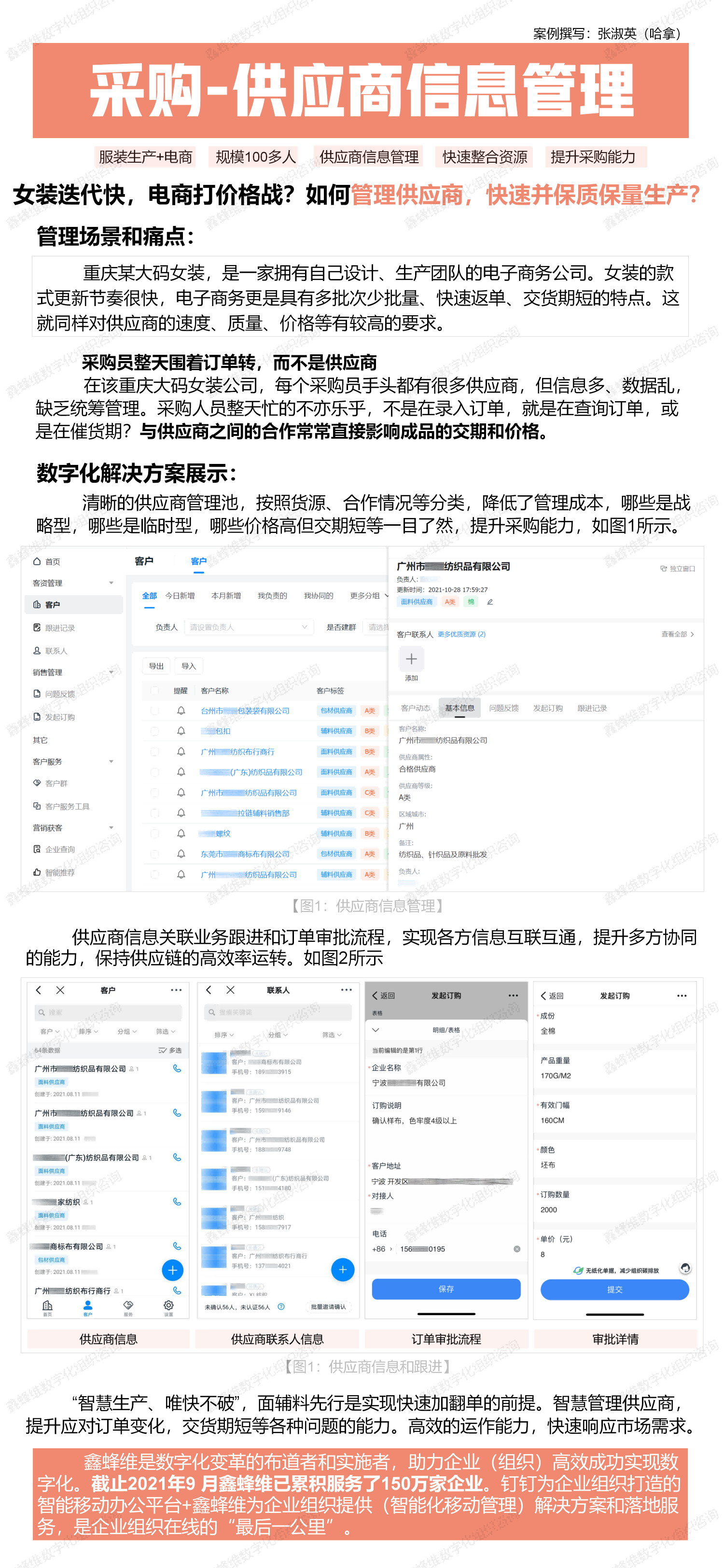Check the select-all box in table header
The width and height of the screenshot is (724, 1568).
click(x=154, y=690)
